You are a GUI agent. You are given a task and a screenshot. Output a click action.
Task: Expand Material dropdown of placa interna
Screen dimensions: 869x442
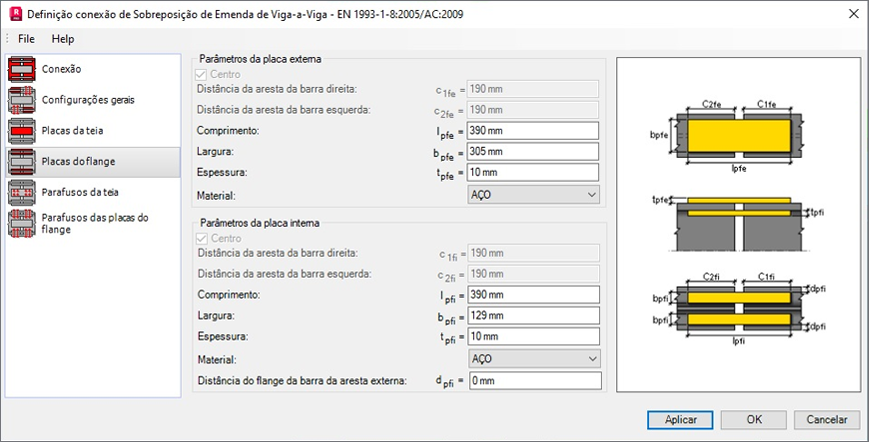coord(533,358)
